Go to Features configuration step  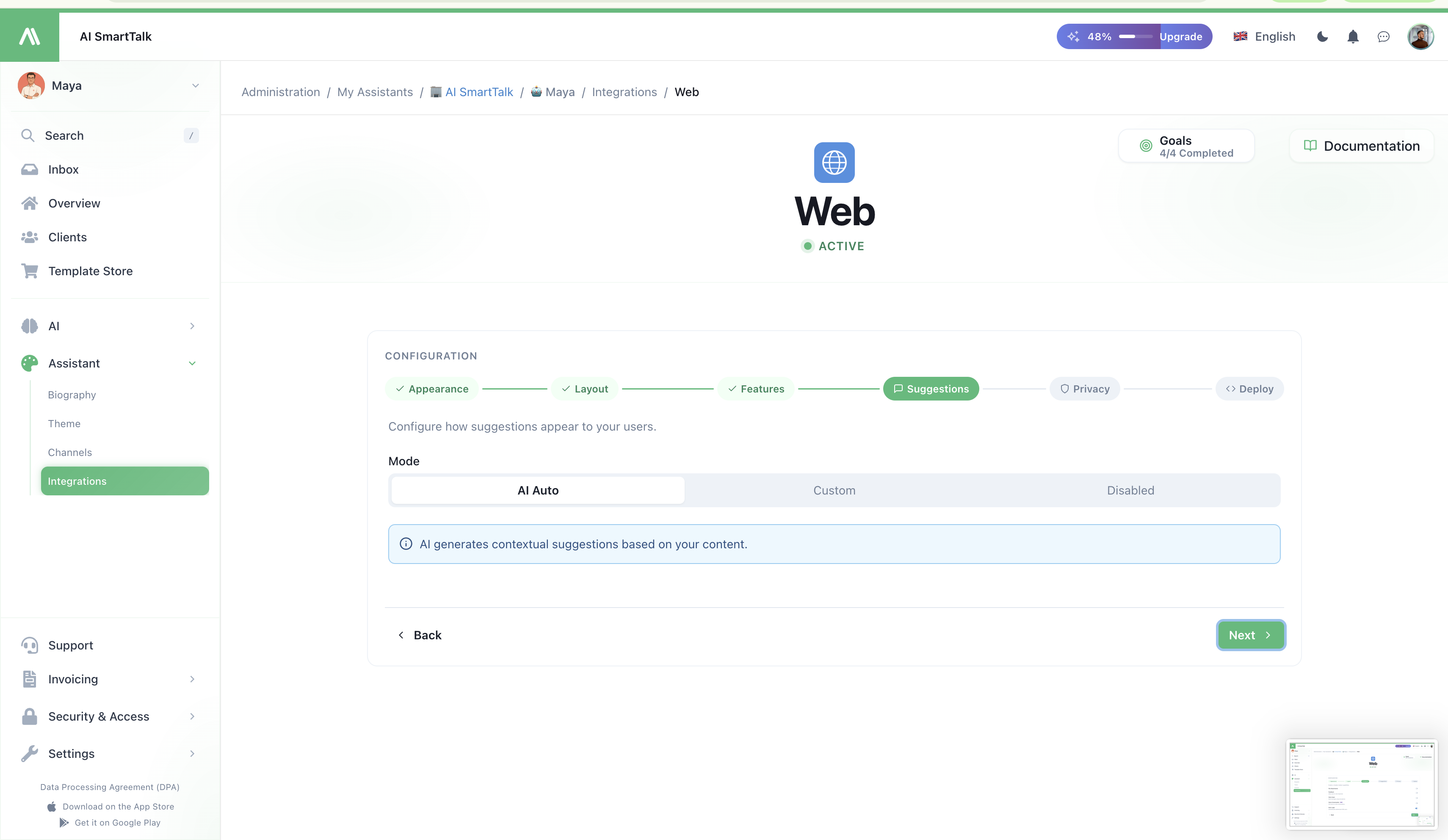(x=756, y=389)
